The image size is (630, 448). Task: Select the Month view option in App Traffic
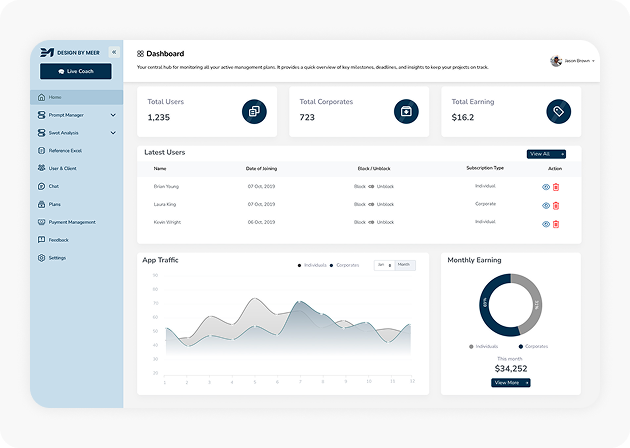tap(405, 265)
